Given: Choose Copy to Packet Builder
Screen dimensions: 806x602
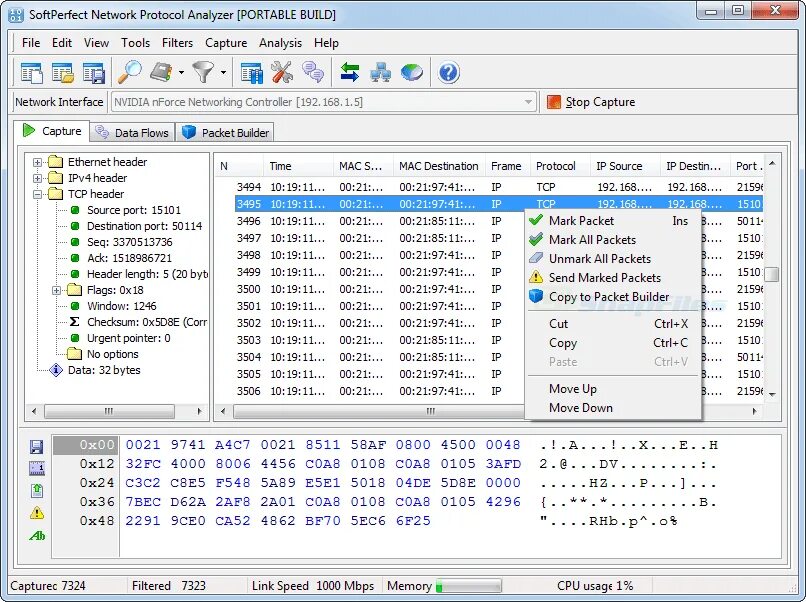Looking at the screenshot, I should point(614,297).
